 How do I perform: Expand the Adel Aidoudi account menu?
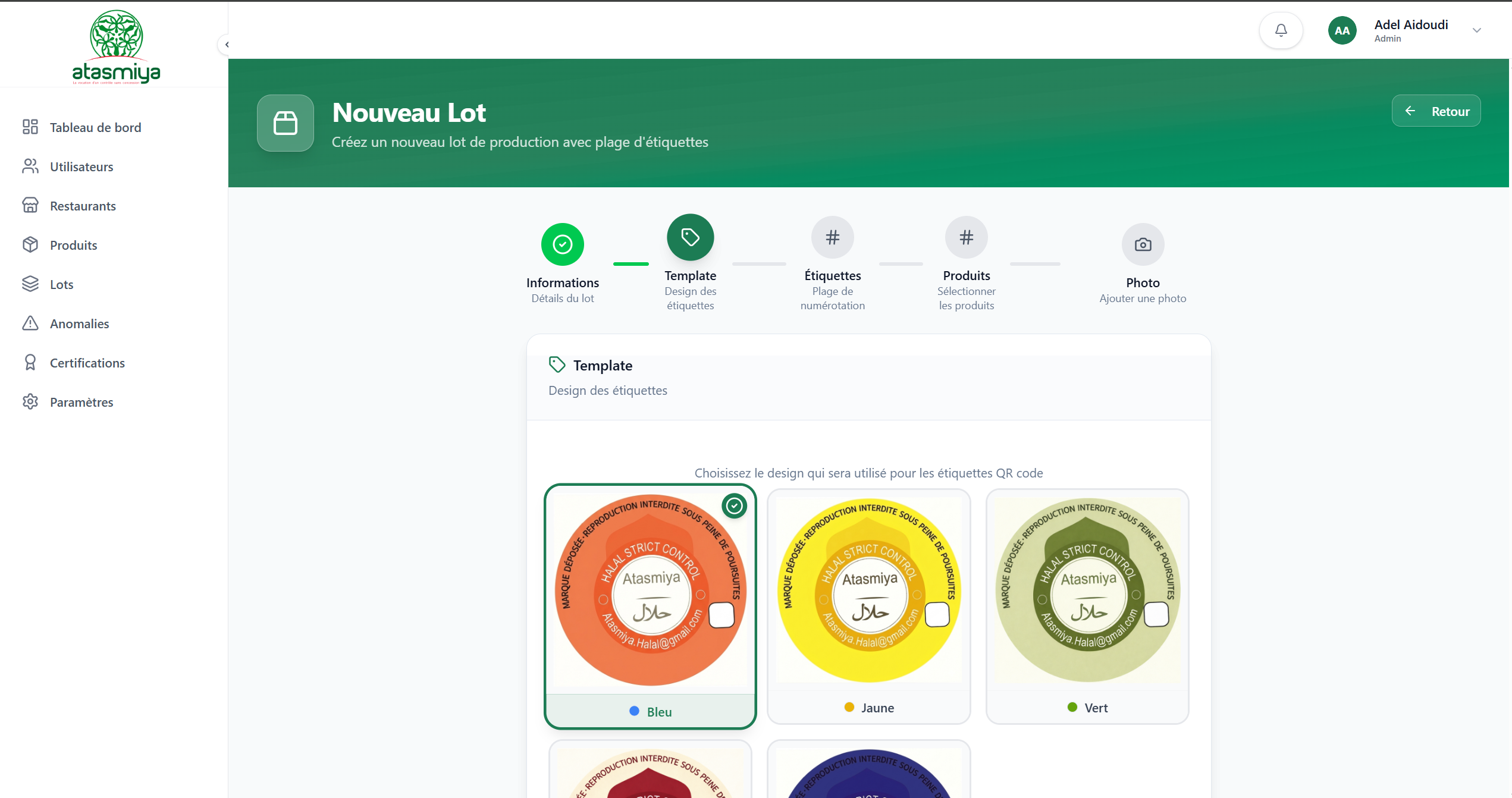coord(1476,30)
